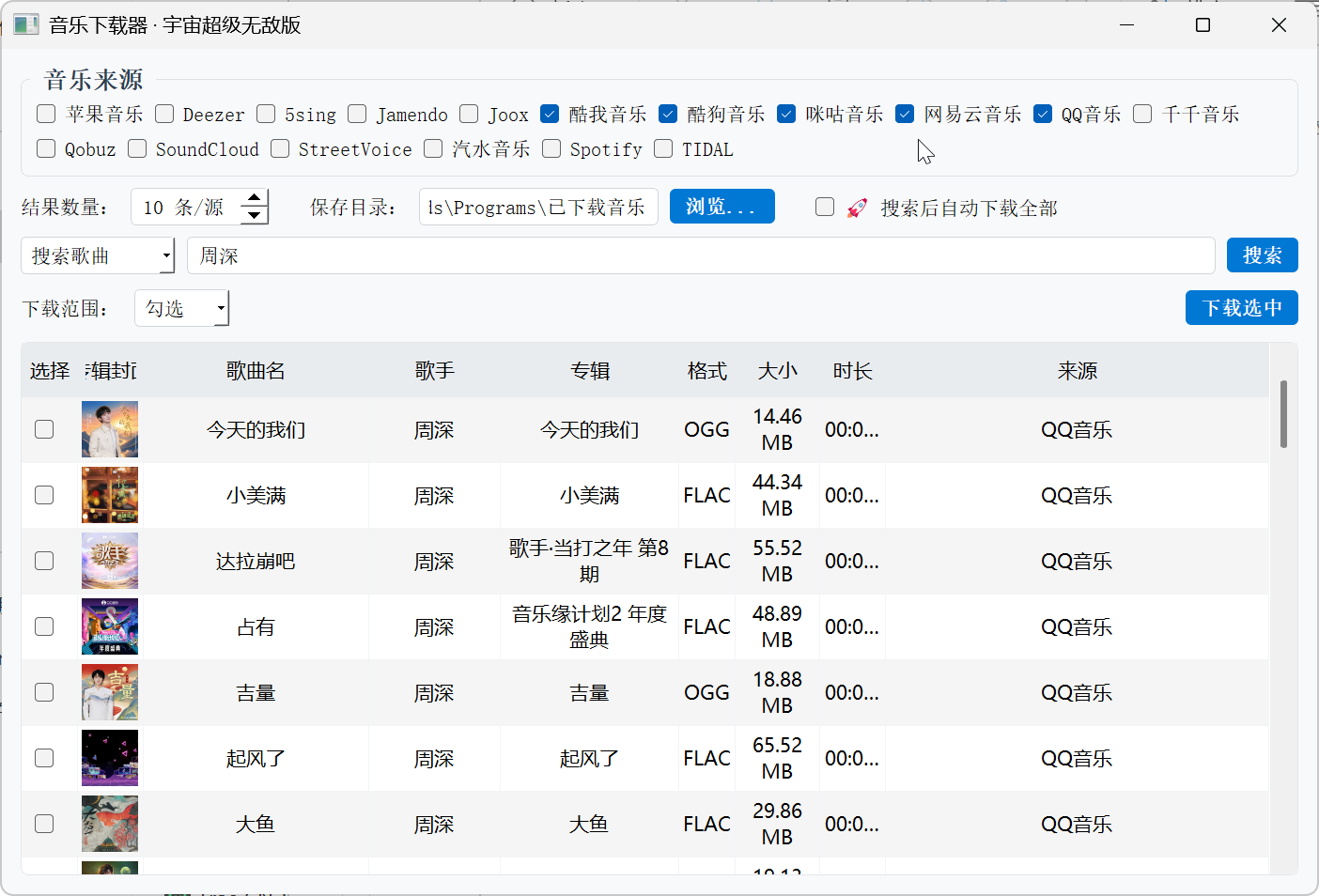Screen dimensions: 1319x896
Task: Click the rocket icon beside auto-download option
Action: tap(857, 208)
